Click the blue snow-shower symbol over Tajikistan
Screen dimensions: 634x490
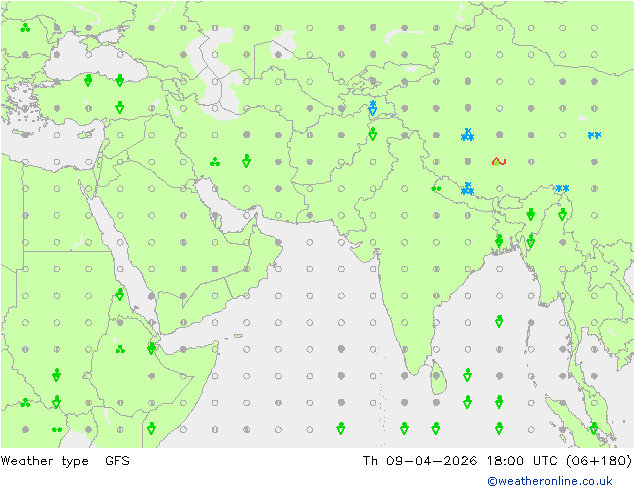pos(373,108)
